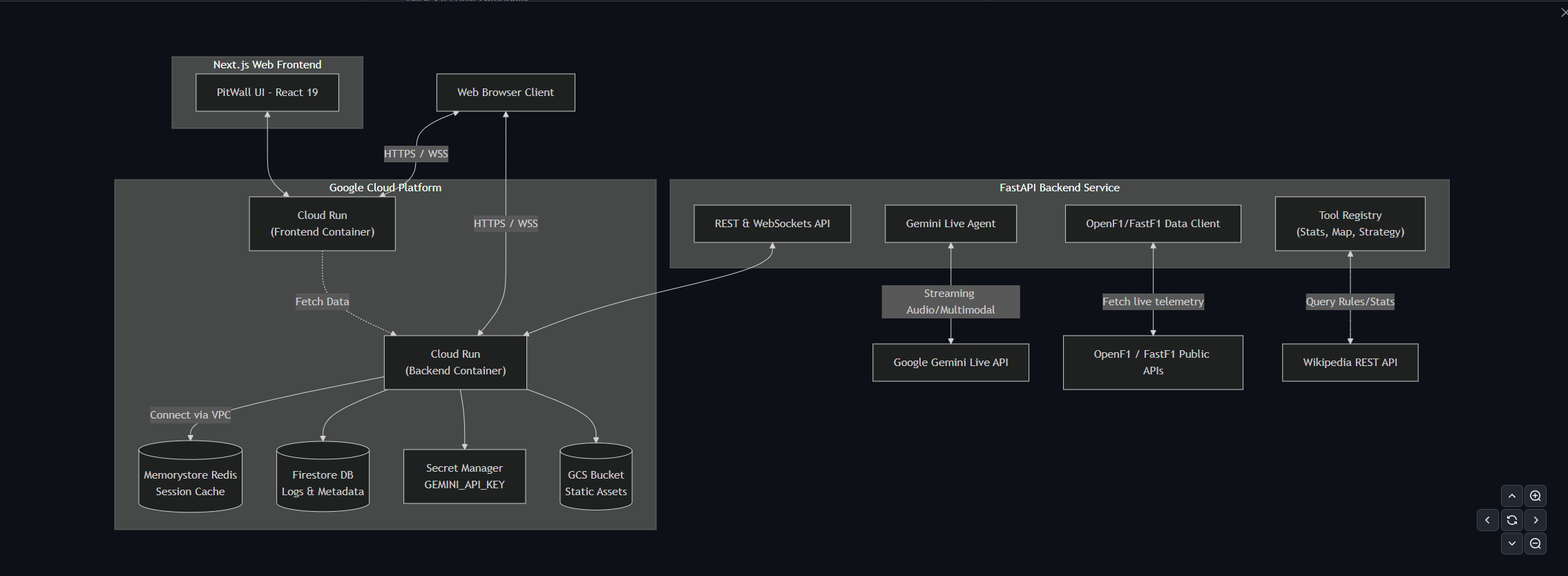The image size is (1568, 576).
Task: Click the Wikipedia REST API node
Action: pos(1350,363)
